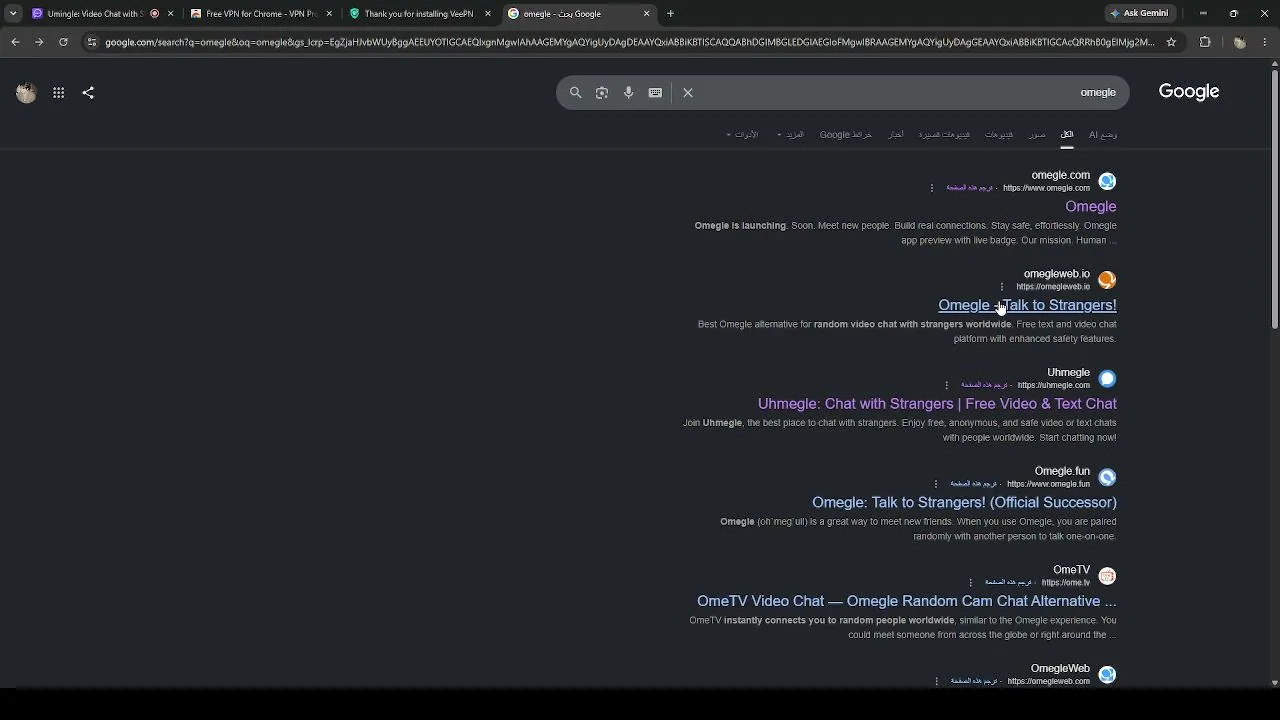Screen dimensions: 1280x720
Task: Click the browser forward arrow
Action: point(39,42)
